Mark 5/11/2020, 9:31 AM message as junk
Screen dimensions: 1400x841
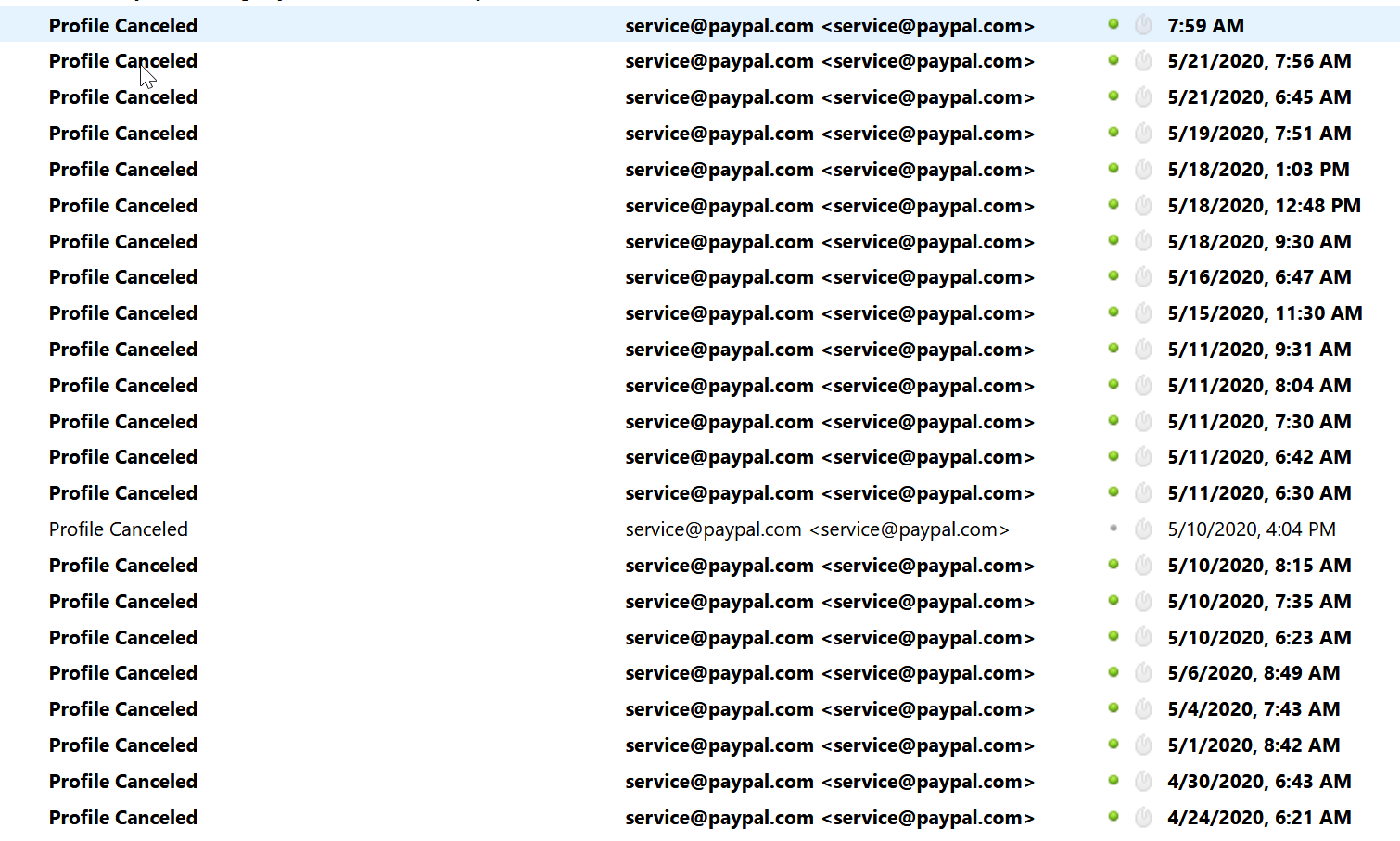[x=1143, y=349]
